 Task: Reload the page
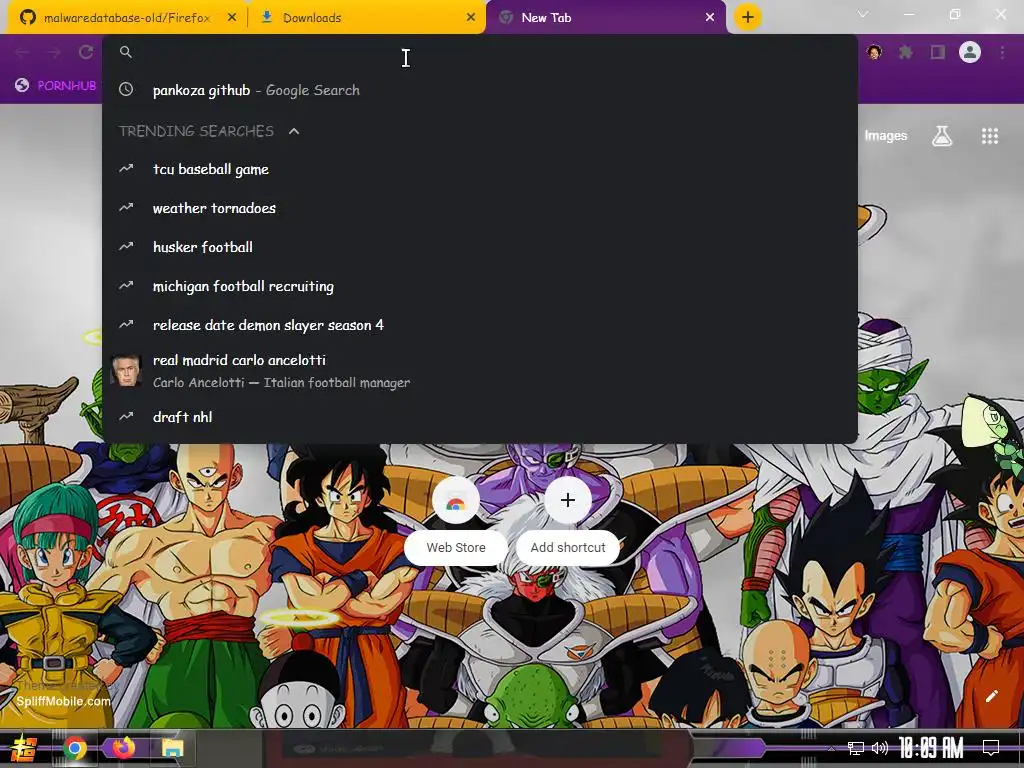click(86, 52)
